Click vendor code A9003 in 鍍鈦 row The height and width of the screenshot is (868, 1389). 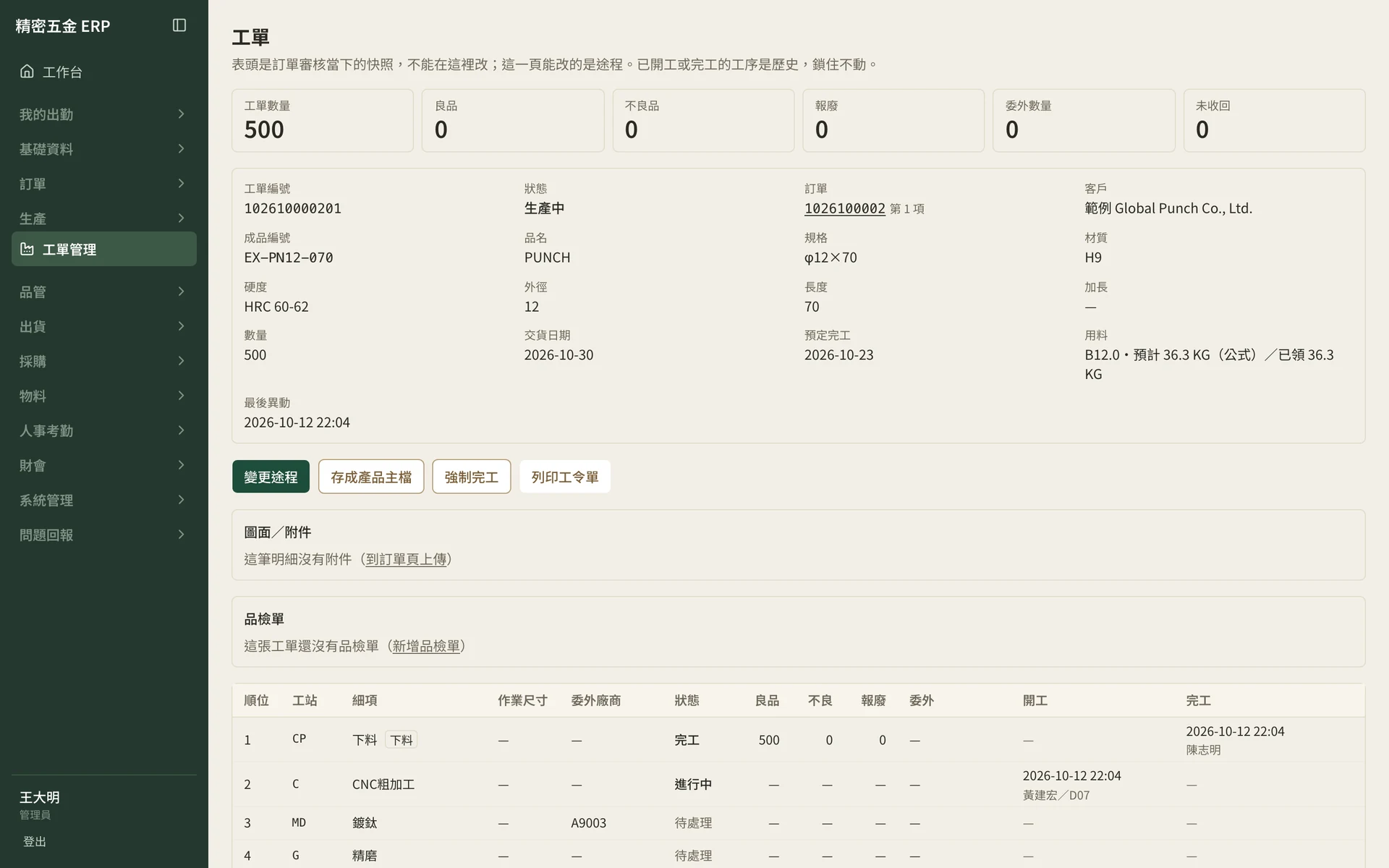click(x=588, y=823)
